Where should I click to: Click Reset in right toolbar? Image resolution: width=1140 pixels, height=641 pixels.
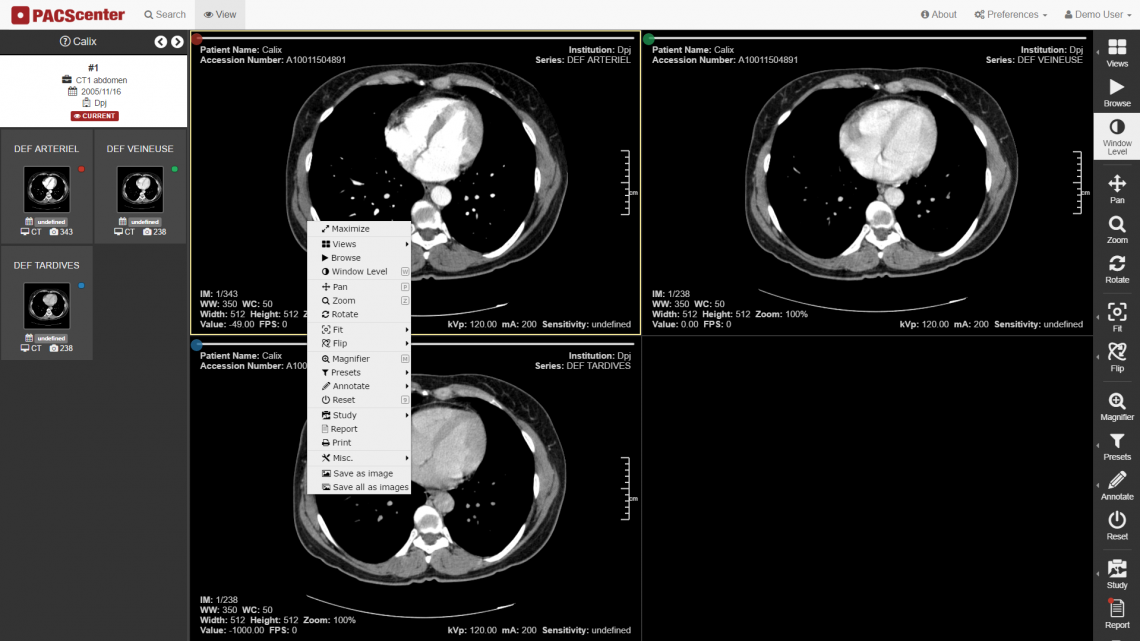[x=1117, y=526]
